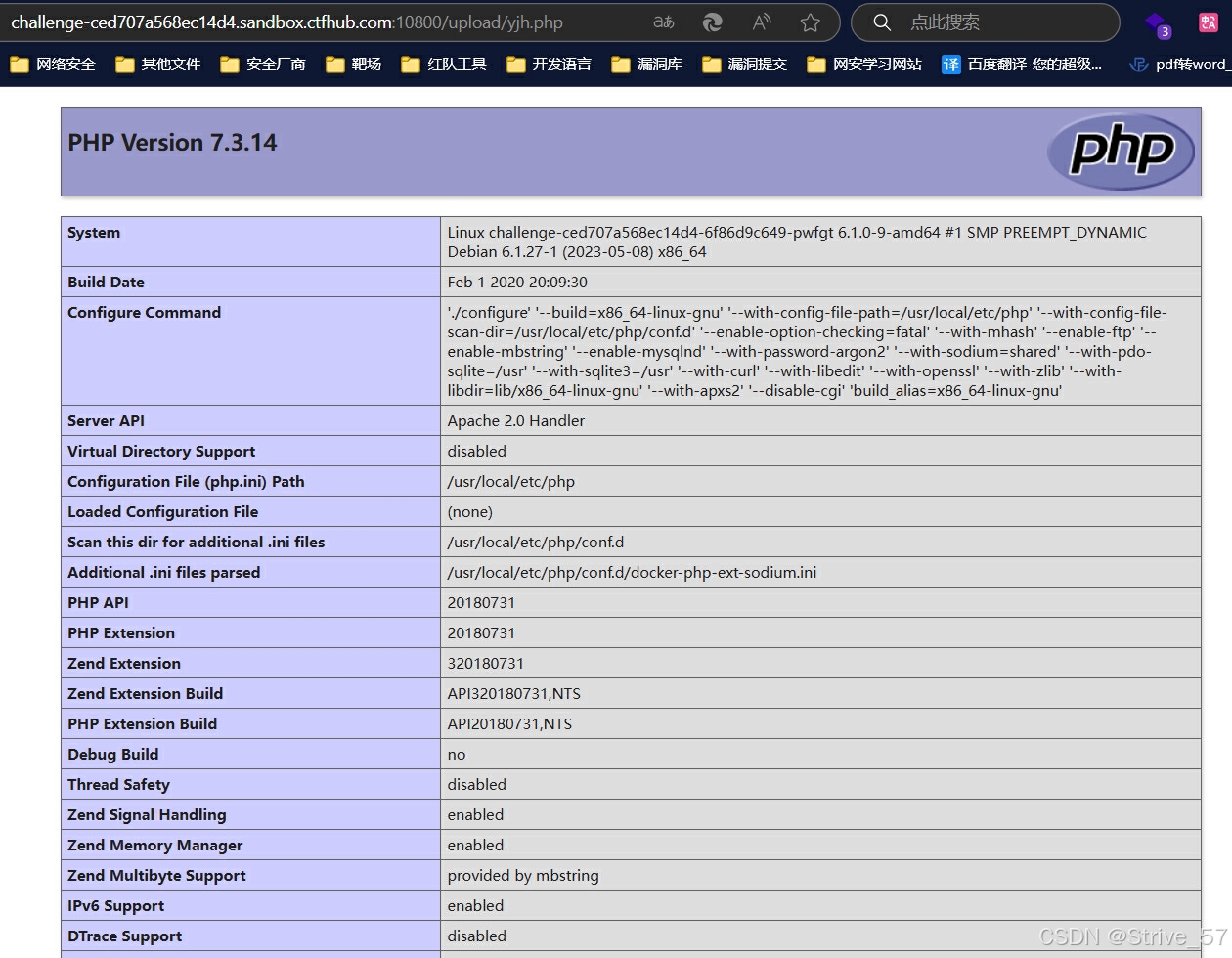Click the Additional .ini files parsed label
This screenshot has width=1232, height=958.
(x=163, y=573)
